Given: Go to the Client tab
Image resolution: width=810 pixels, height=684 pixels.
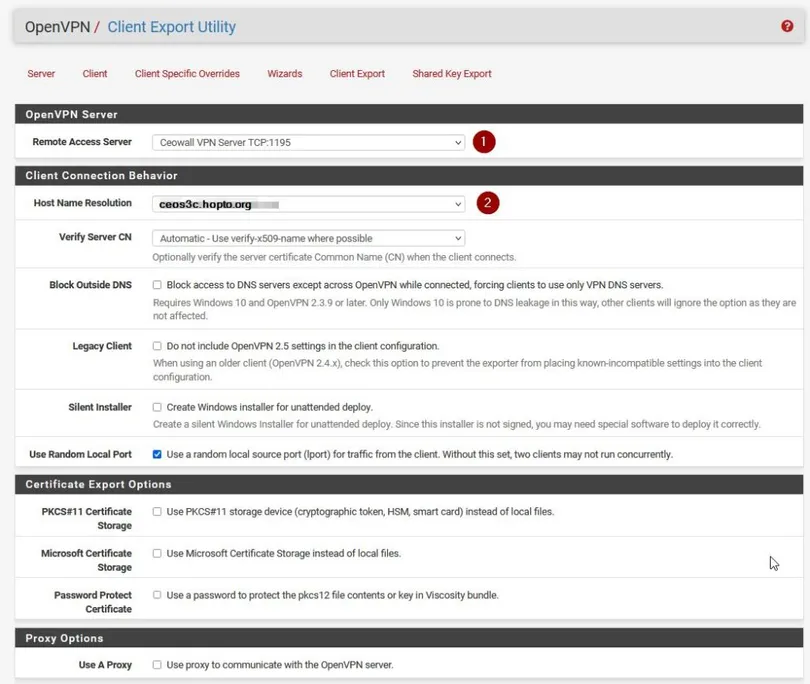Looking at the screenshot, I should [x=95, y=74].
